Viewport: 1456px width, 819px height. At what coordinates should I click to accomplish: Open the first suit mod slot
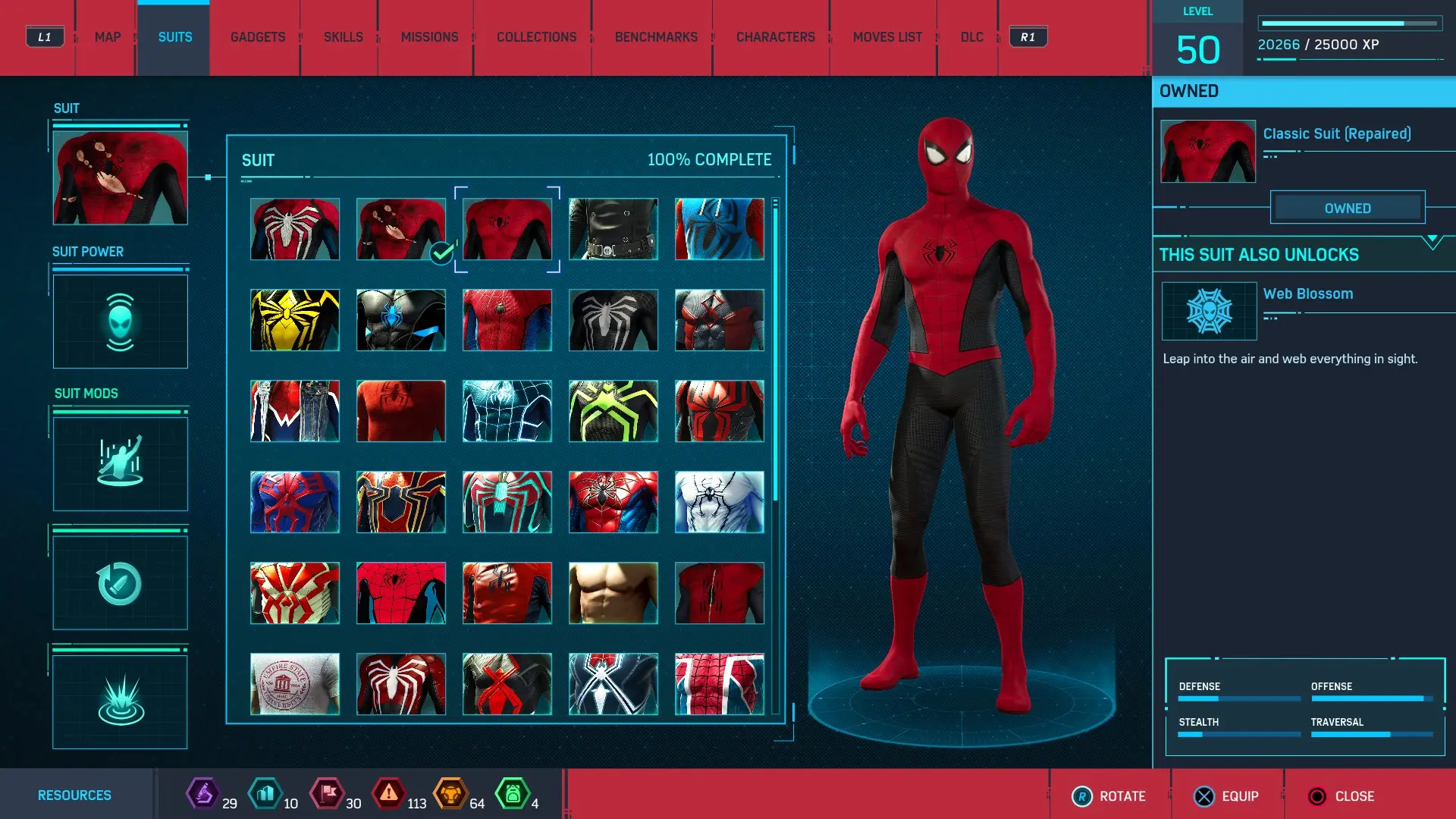[x=120, y=463]
